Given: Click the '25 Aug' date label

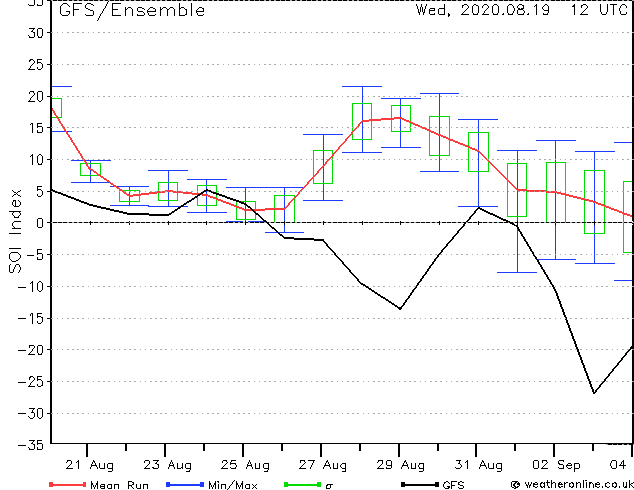Looking at the screenshot, I should point(245,465).
